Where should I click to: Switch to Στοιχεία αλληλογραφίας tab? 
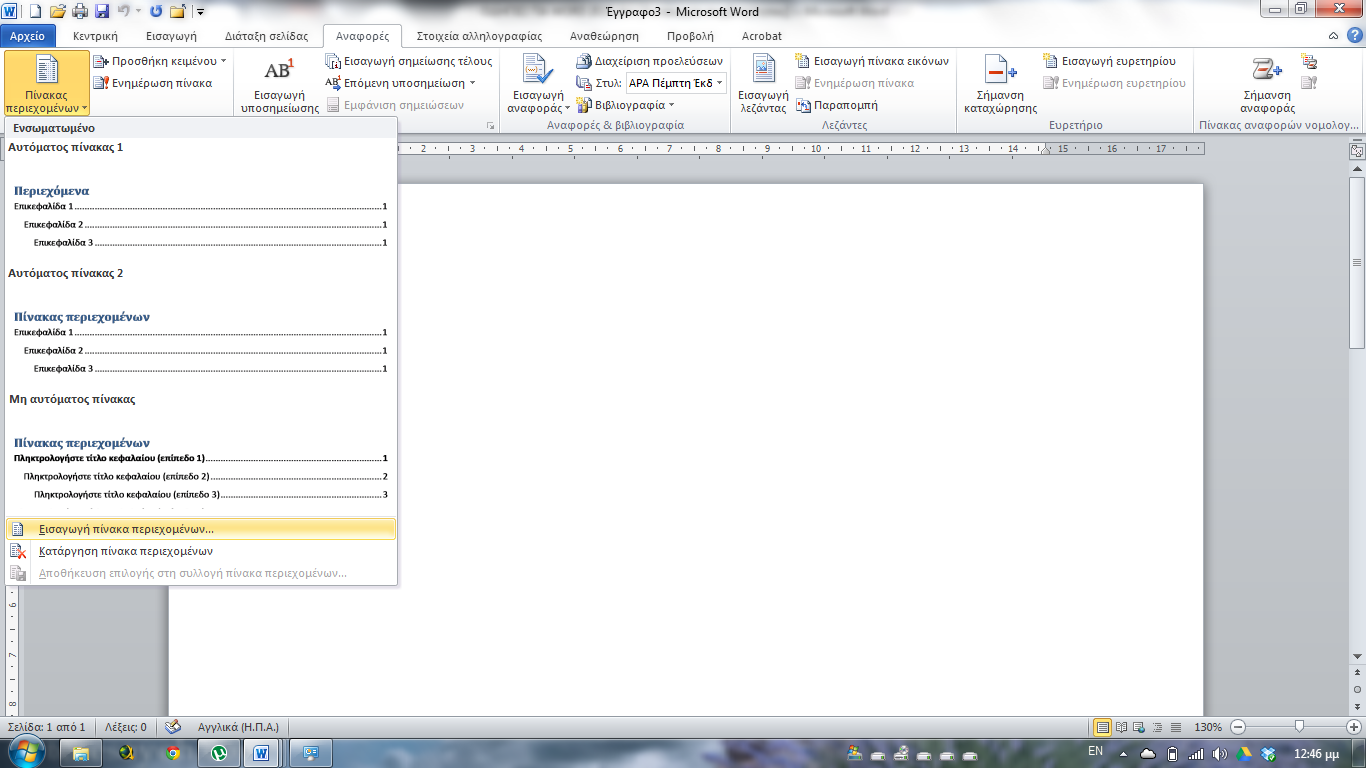click(x=479, y=36)
